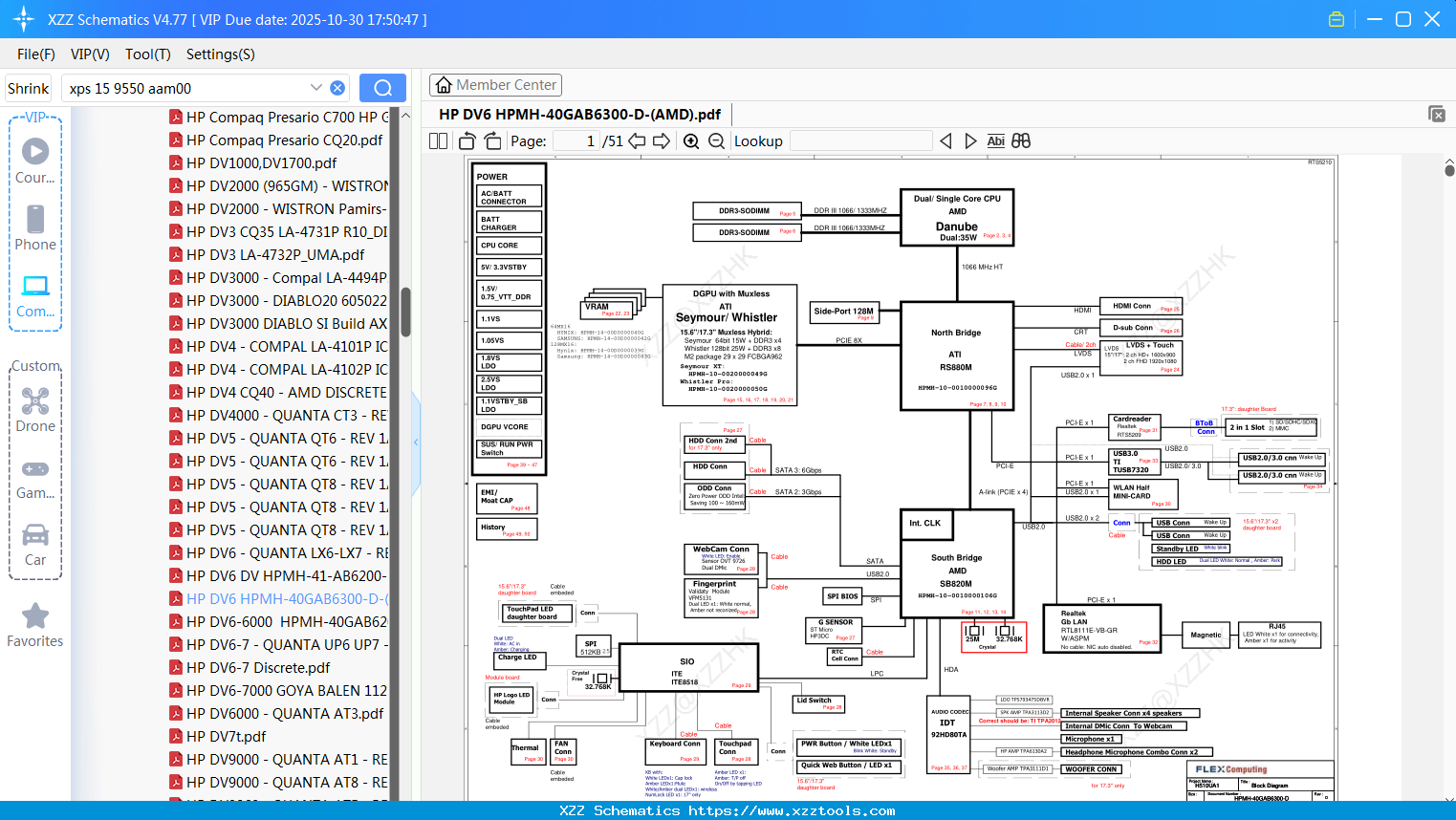Toggle the Abi whole-word match icon
The width and height of the screenshot is (1456, 820).
[x=995, y=140]
